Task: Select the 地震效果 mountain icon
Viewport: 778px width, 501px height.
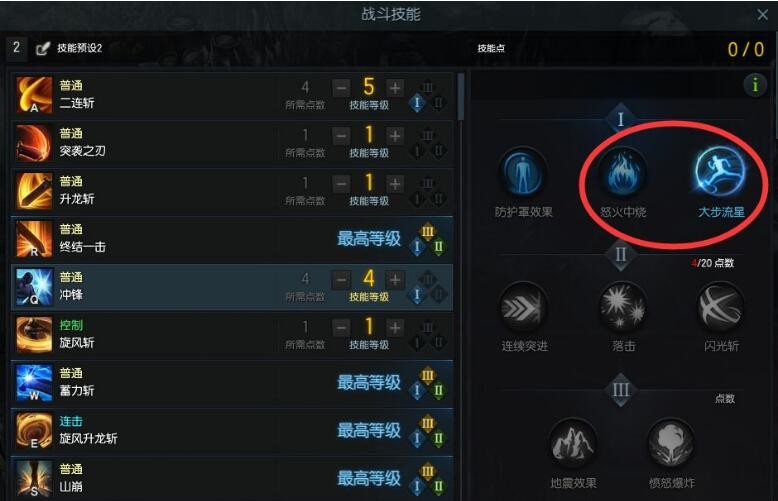Action: (x=573, y=444)
